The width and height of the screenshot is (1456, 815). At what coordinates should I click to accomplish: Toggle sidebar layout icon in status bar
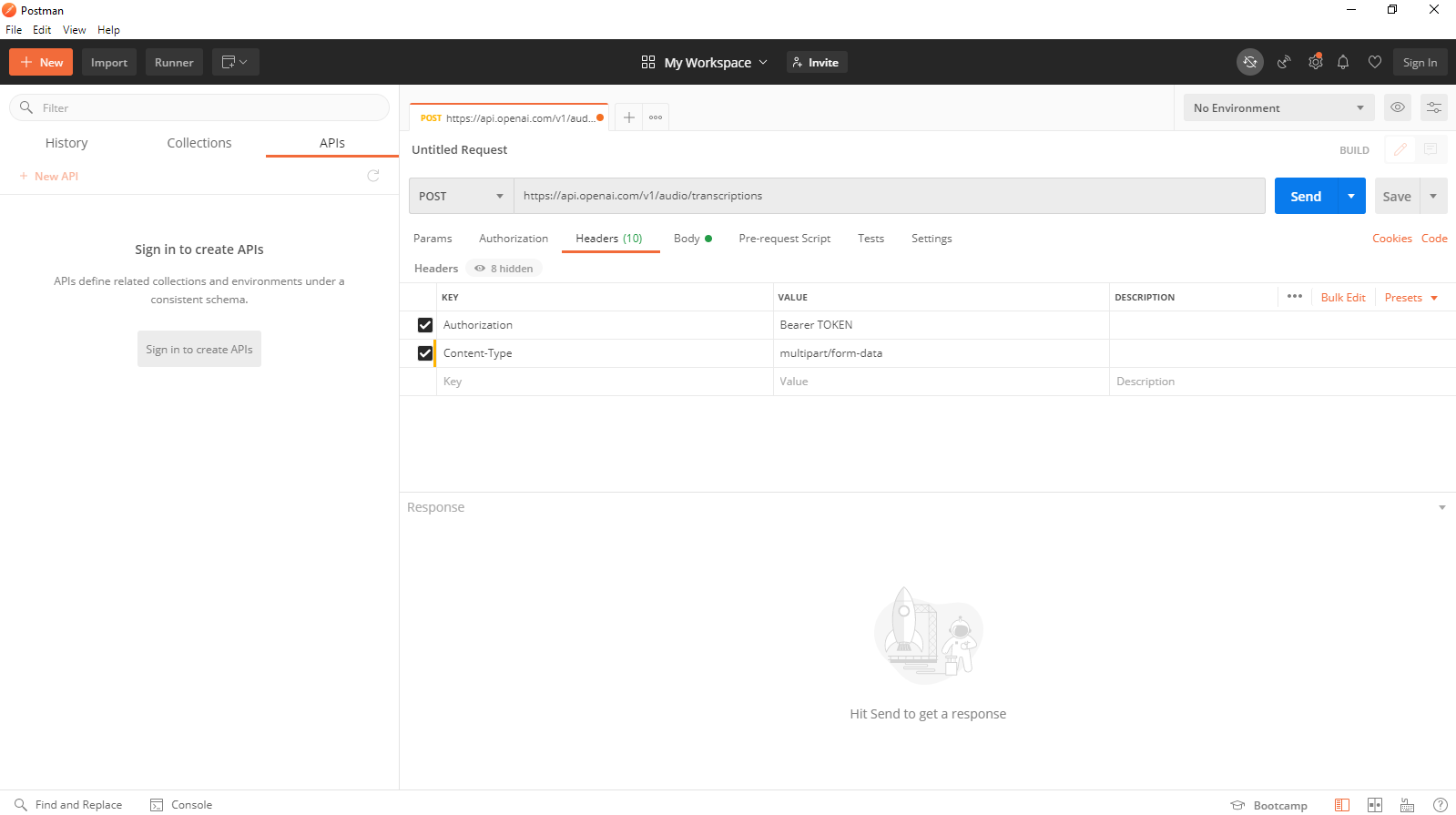point(1342,805)
